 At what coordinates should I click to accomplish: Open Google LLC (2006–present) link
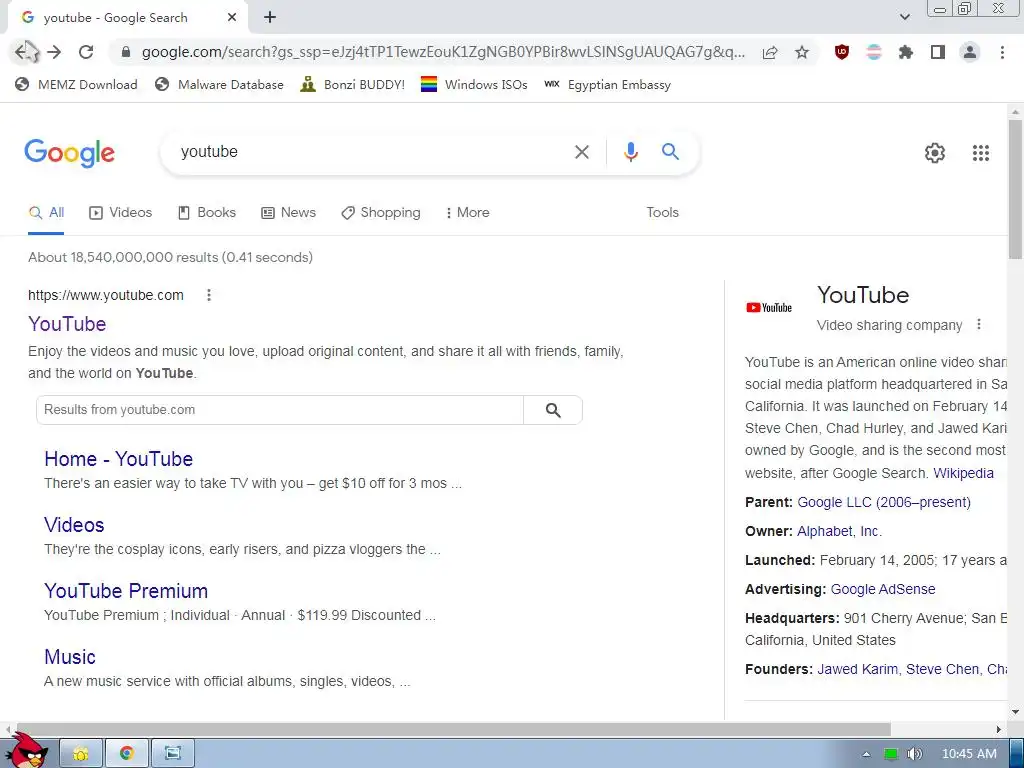884,502
